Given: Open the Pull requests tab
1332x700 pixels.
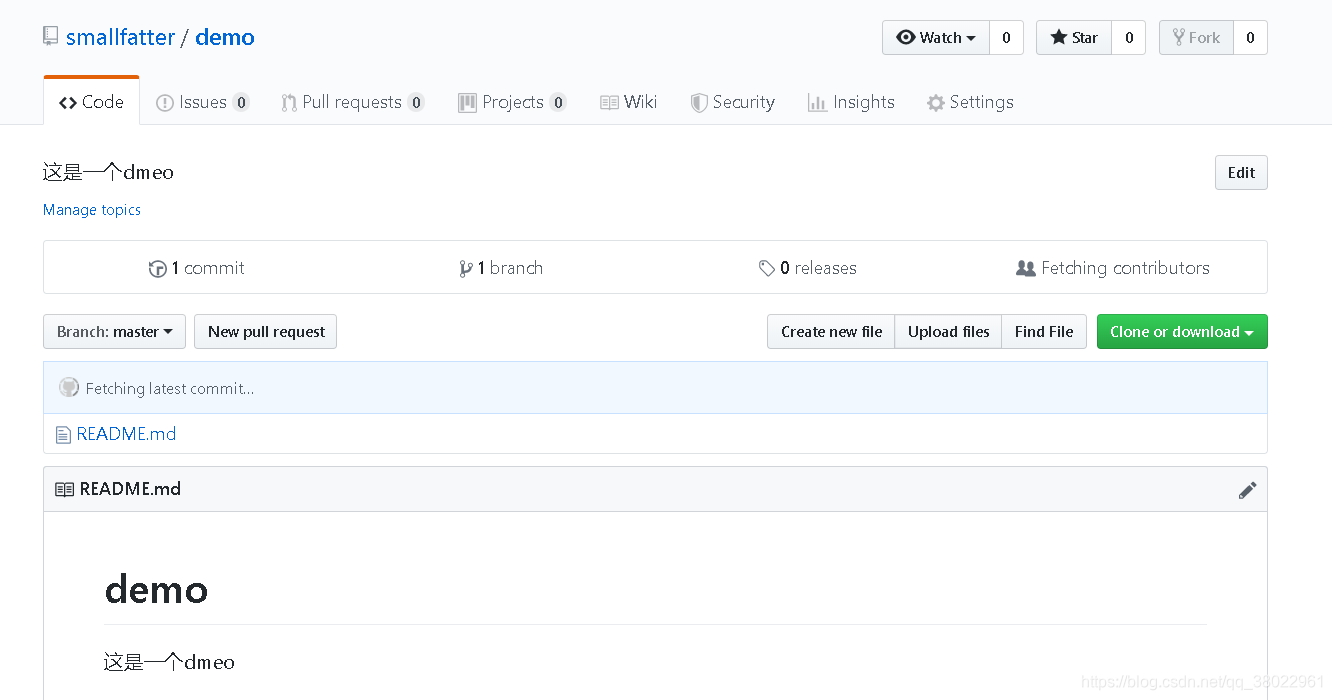Looking at the screenshot, I should [x=353, y=102].
